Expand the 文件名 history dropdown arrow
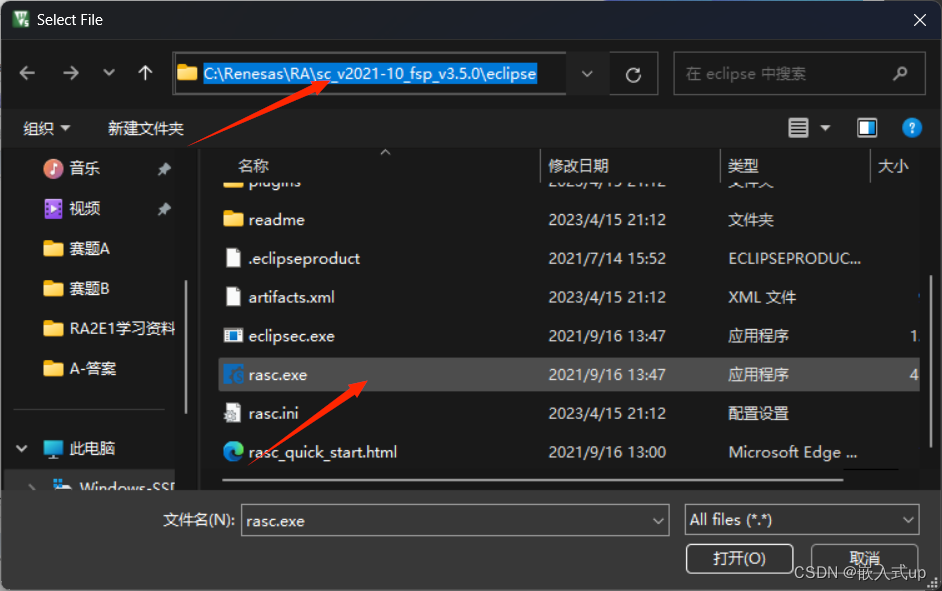The width and height of the screenshot is (942, 591). click(658, 521)
